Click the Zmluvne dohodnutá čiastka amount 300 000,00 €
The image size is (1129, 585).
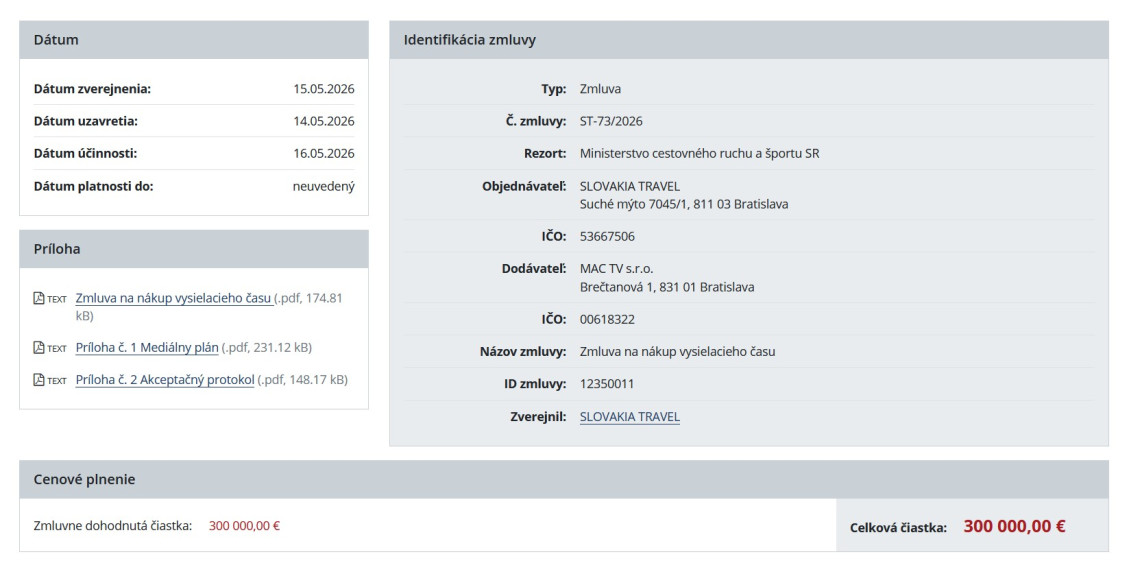(244, 526)
